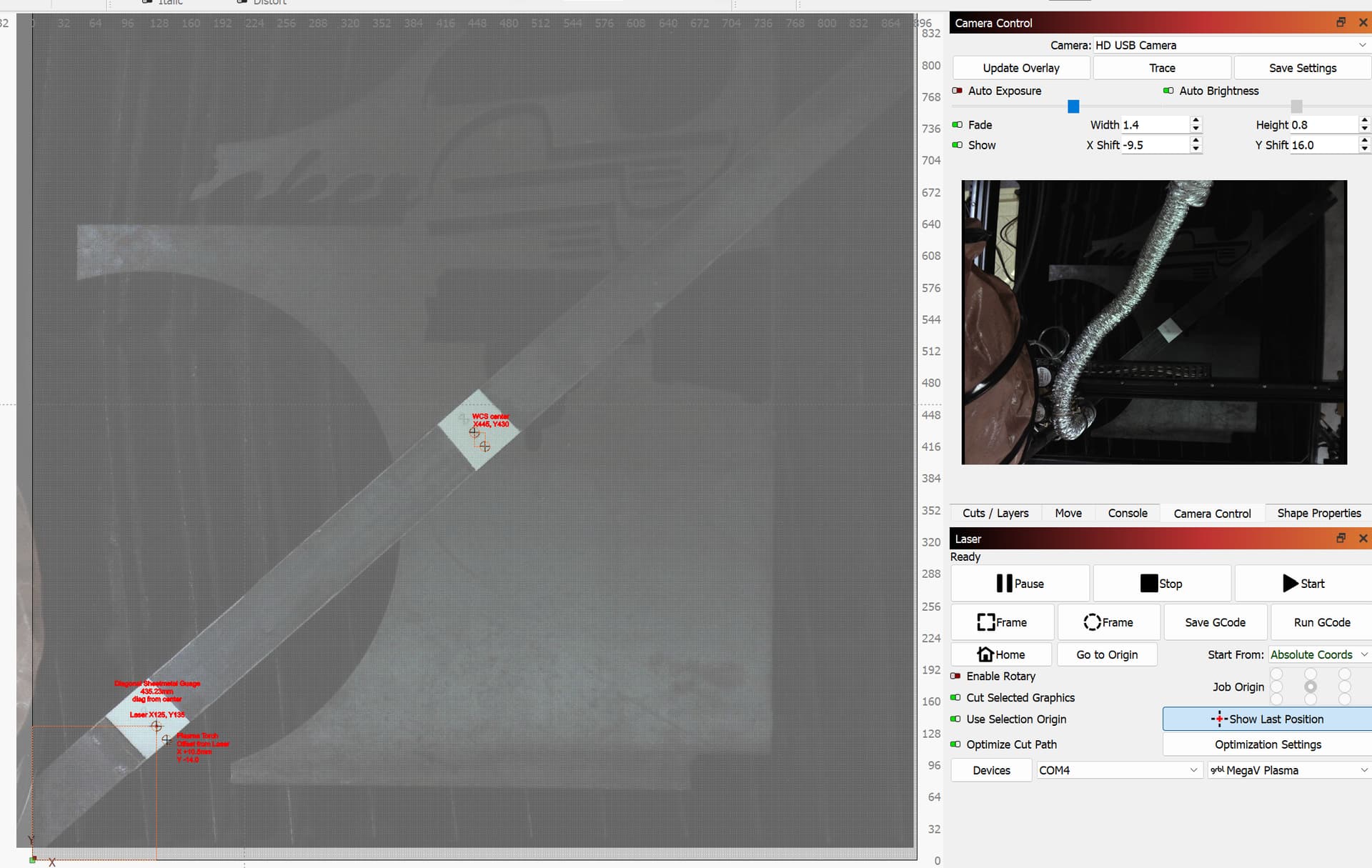
Task: Close the Camera Control panel
Action: point(1363,22)
